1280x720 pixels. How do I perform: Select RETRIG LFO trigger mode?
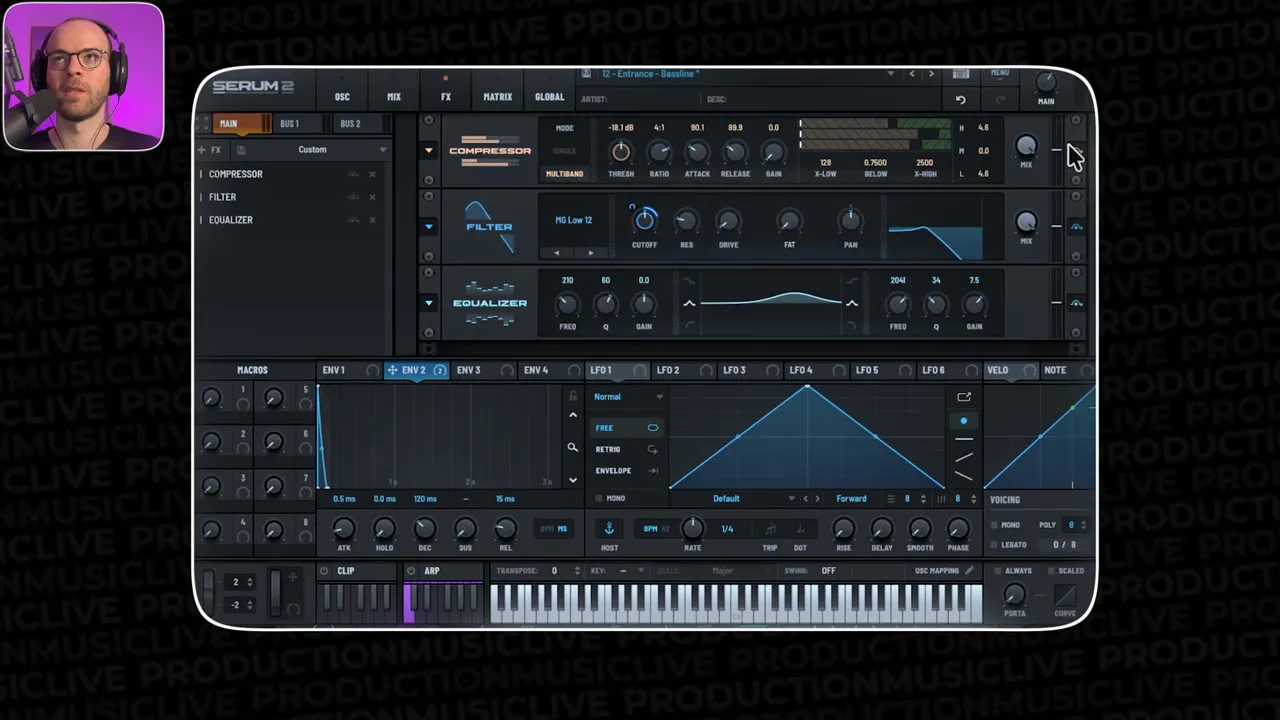point(626,449)
